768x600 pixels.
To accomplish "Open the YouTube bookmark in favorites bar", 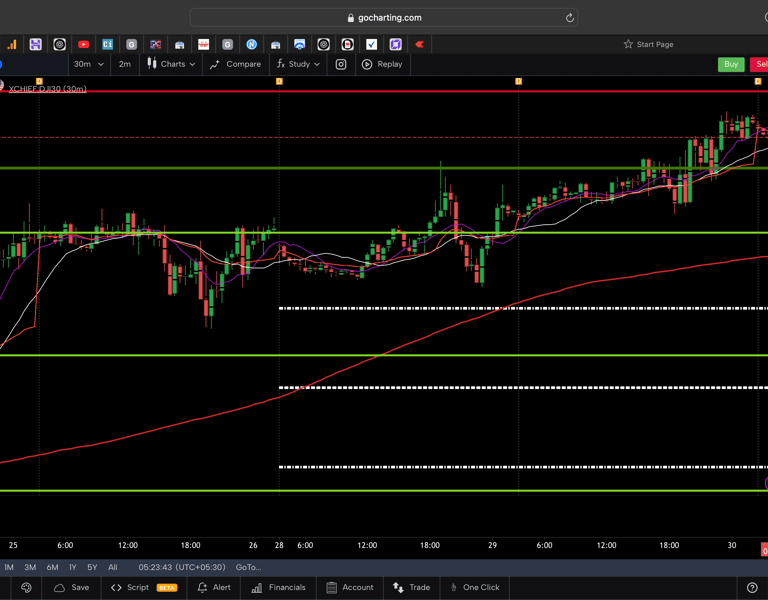I will 83,45.
